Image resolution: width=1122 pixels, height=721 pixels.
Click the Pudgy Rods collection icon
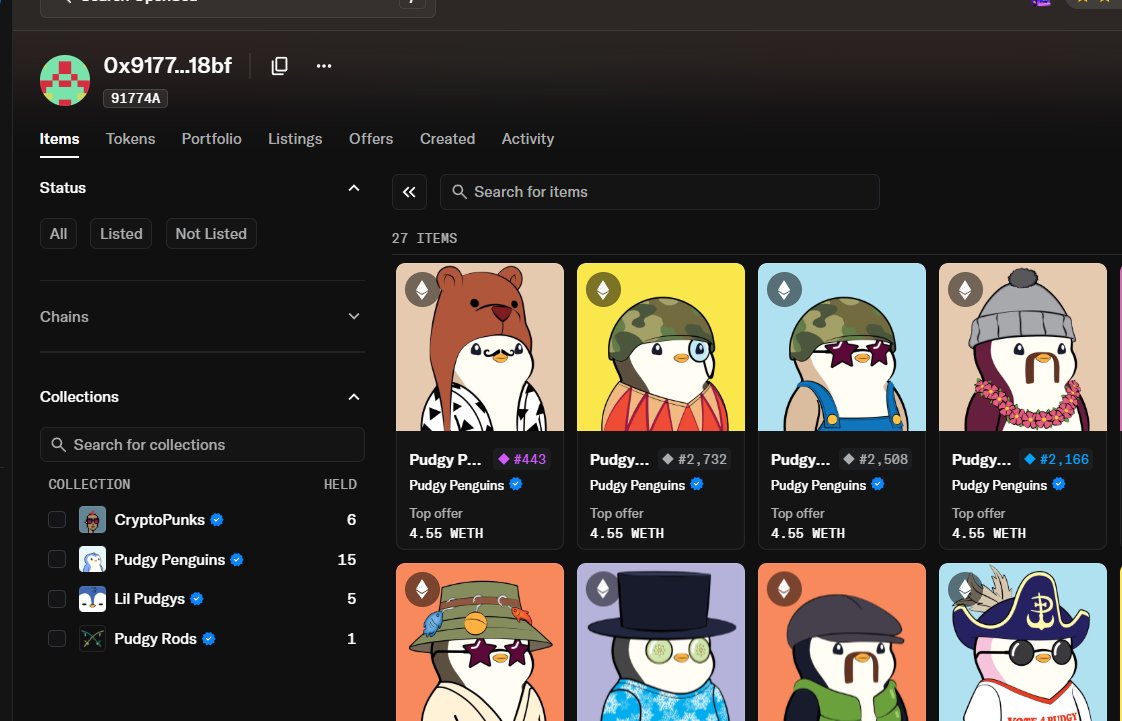[x=92, y=639]
